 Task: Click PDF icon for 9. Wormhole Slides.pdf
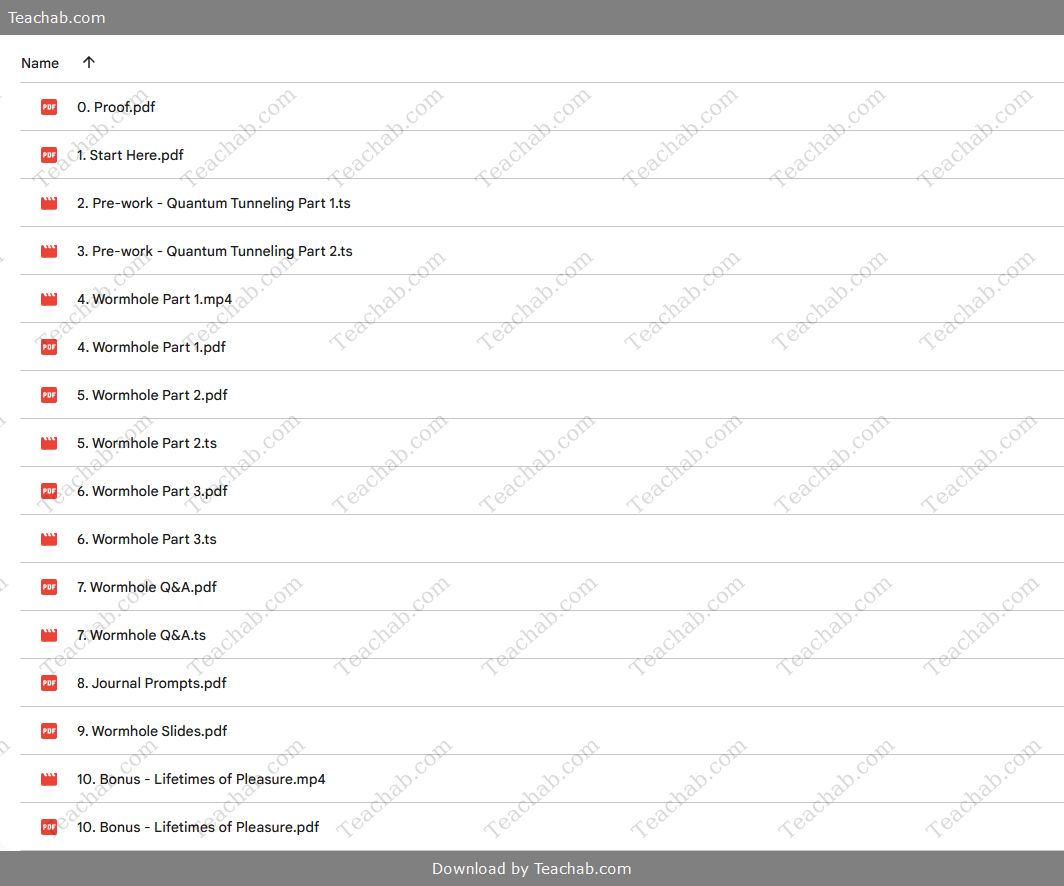point(49,731)
